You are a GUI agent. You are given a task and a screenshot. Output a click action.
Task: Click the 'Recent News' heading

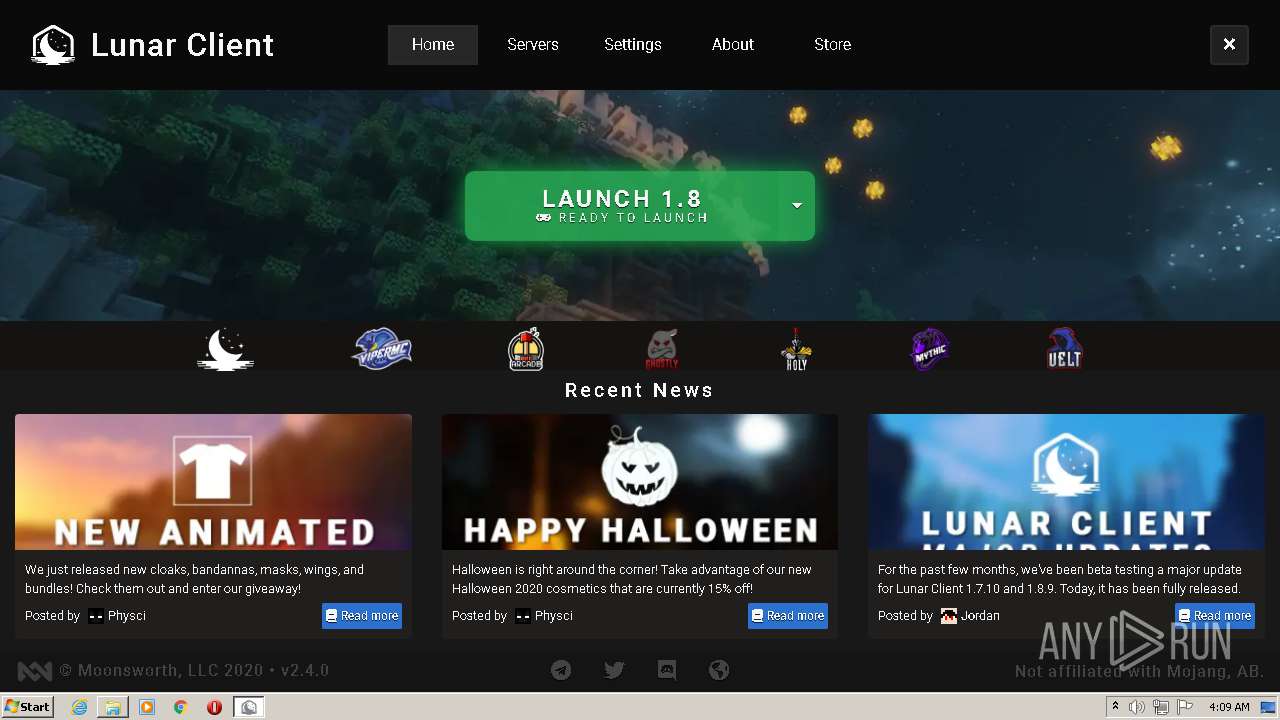[640, 390]
